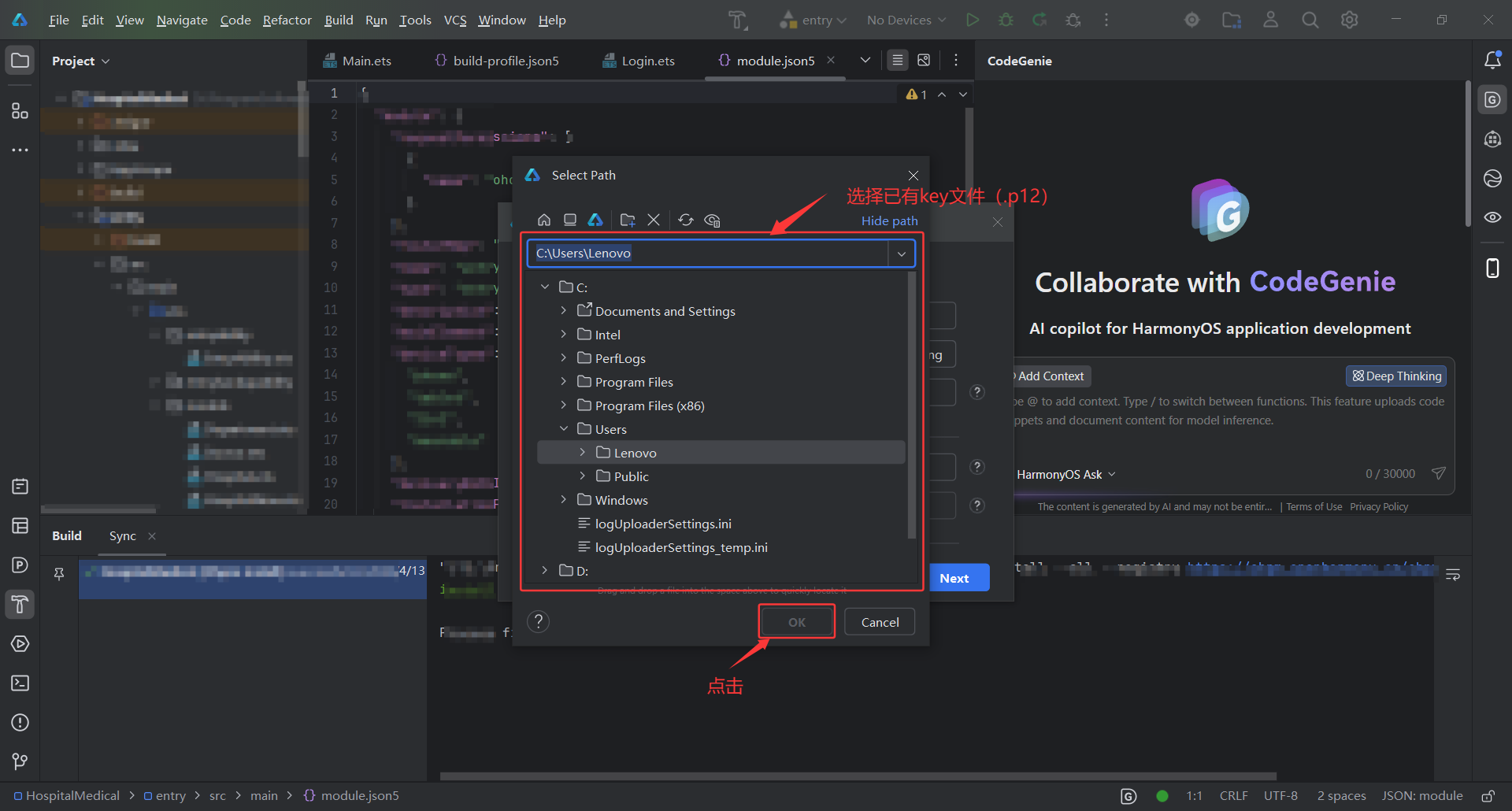1512x811 pixels.
Task: Open the Project view dropdown
Action: coord(81,61)
